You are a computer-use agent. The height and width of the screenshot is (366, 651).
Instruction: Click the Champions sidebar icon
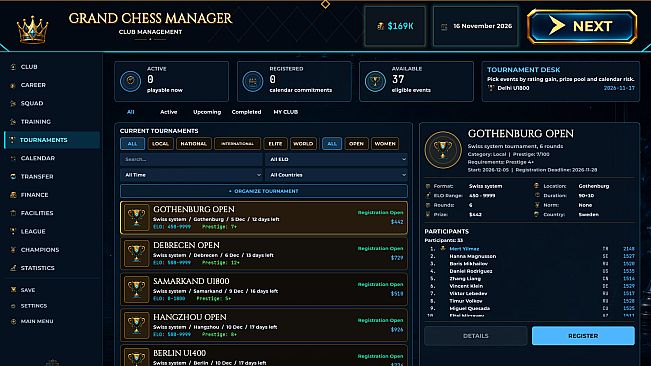[x=13, y=249]
